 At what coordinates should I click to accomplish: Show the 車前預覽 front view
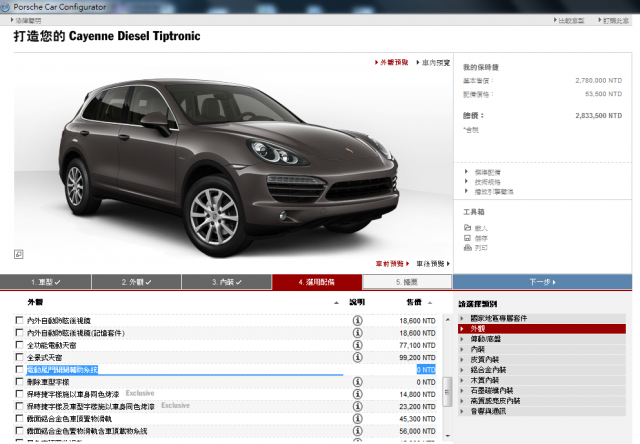tap(392, 264)
